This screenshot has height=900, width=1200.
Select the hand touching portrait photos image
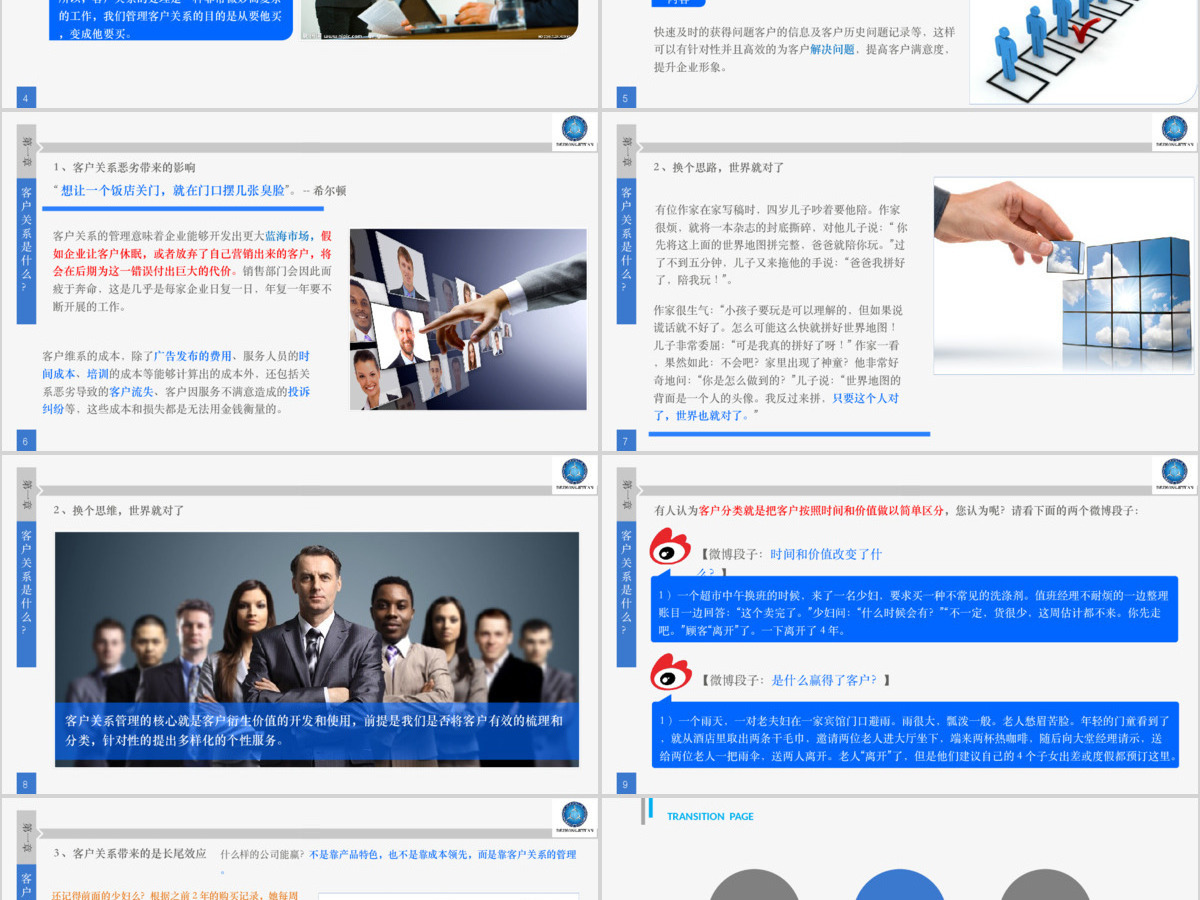(x=468, y=319)
